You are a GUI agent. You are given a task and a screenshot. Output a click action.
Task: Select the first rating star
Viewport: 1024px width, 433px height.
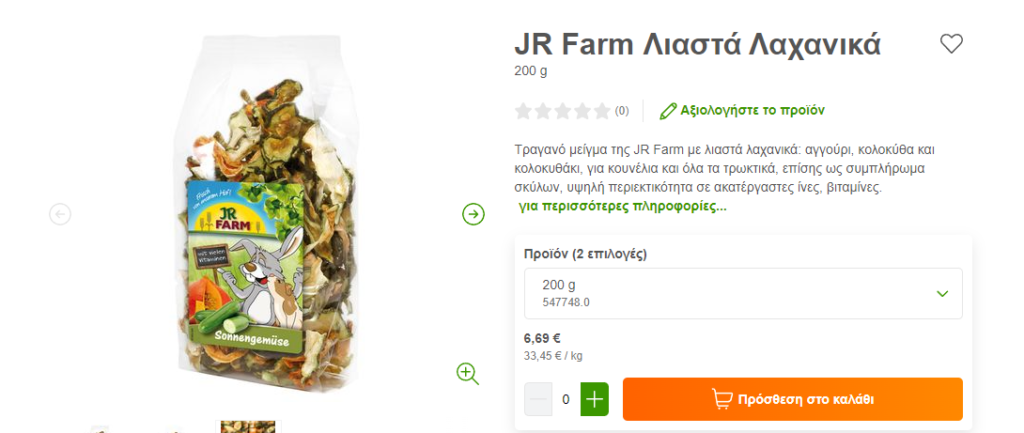pyautogui.click(x=523, y=111)
